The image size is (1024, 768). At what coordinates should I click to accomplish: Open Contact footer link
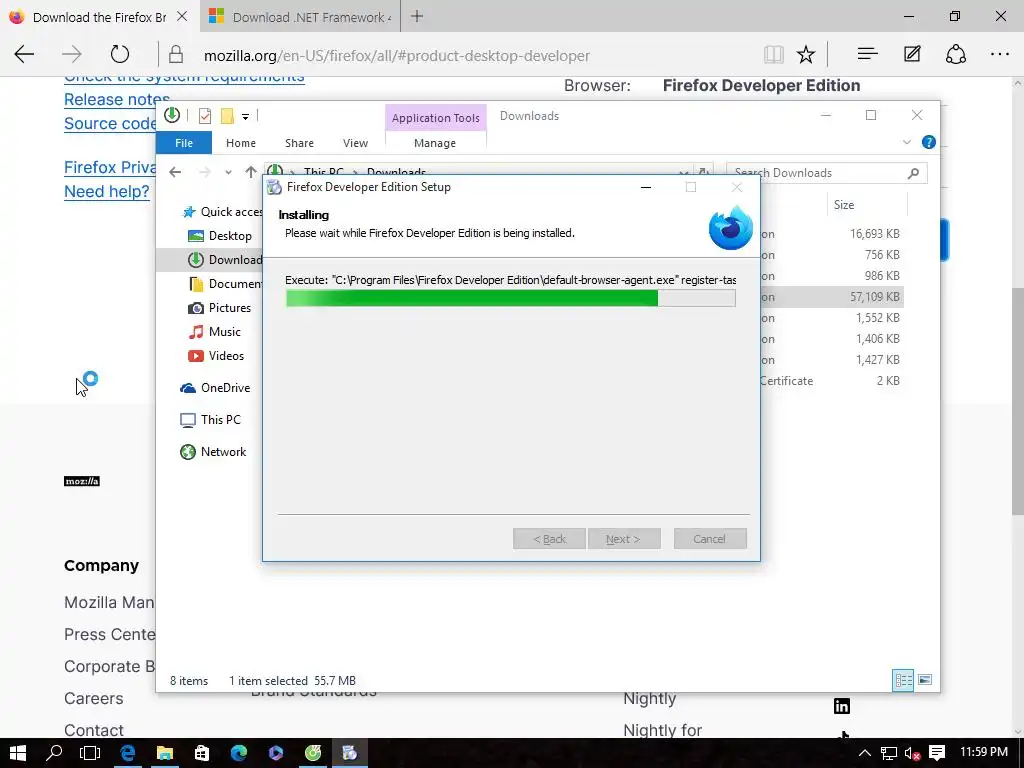93,730
